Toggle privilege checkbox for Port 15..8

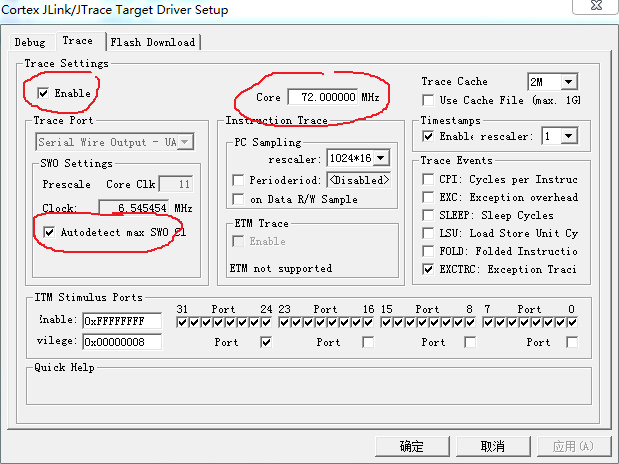470,342
